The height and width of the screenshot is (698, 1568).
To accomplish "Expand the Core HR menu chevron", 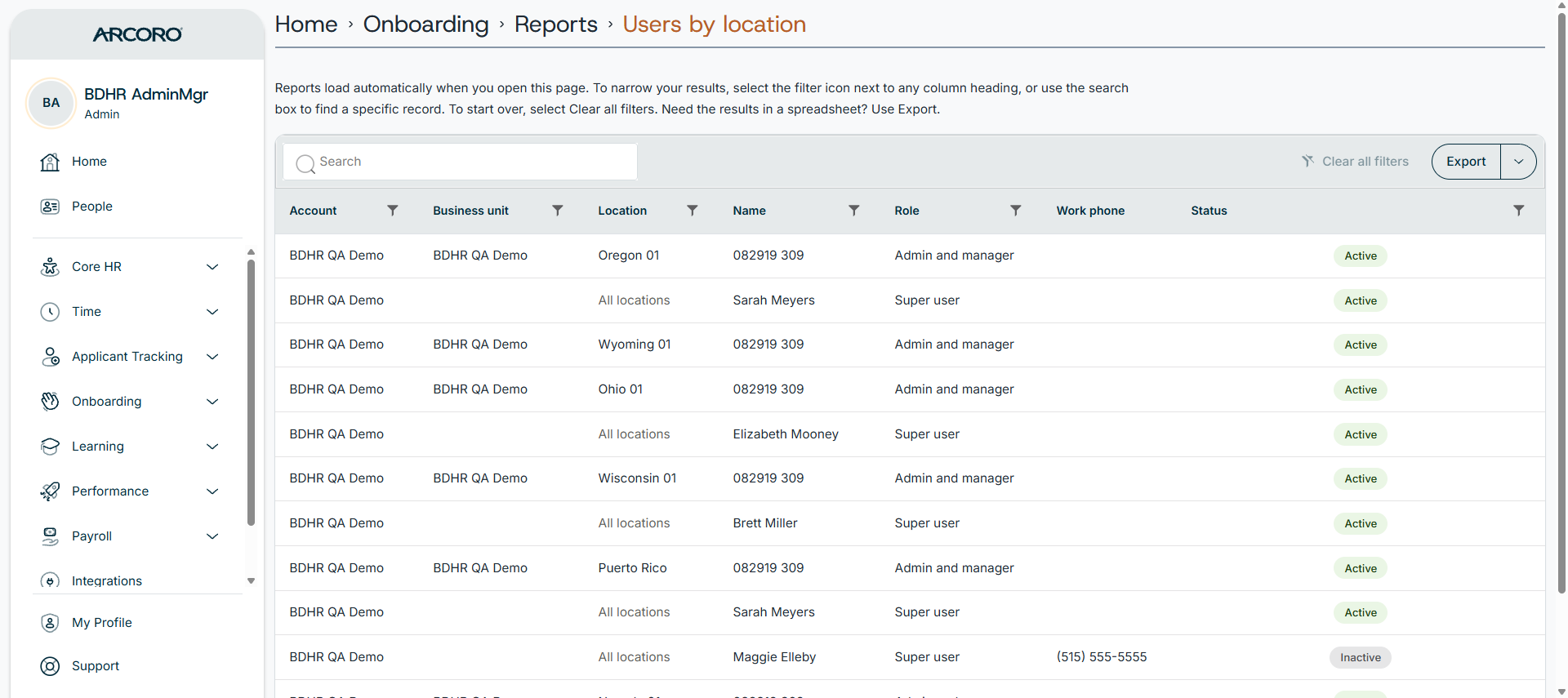I will [x=212, y=267].
